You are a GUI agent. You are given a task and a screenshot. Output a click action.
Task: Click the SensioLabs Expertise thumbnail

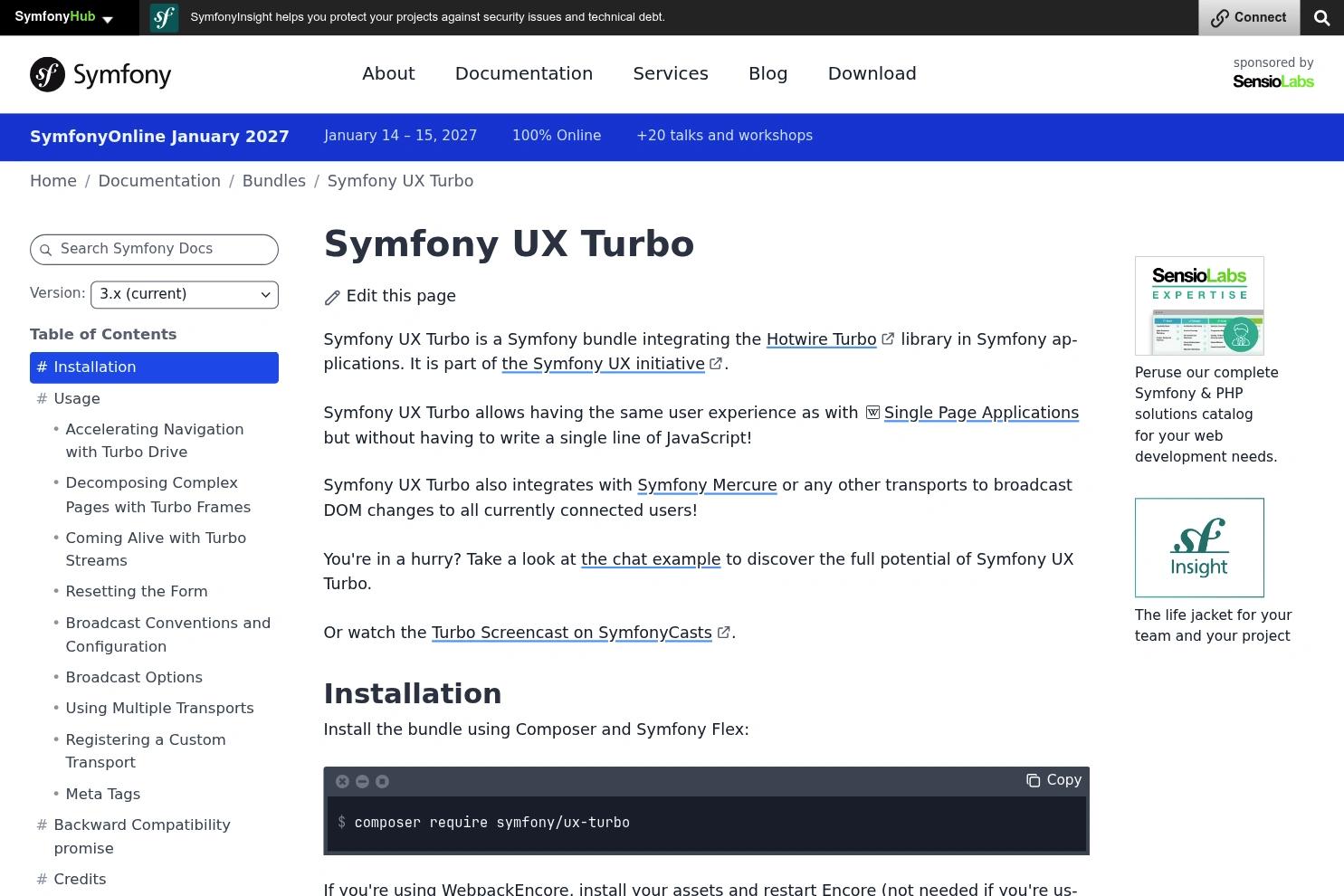coord(1199,306)
